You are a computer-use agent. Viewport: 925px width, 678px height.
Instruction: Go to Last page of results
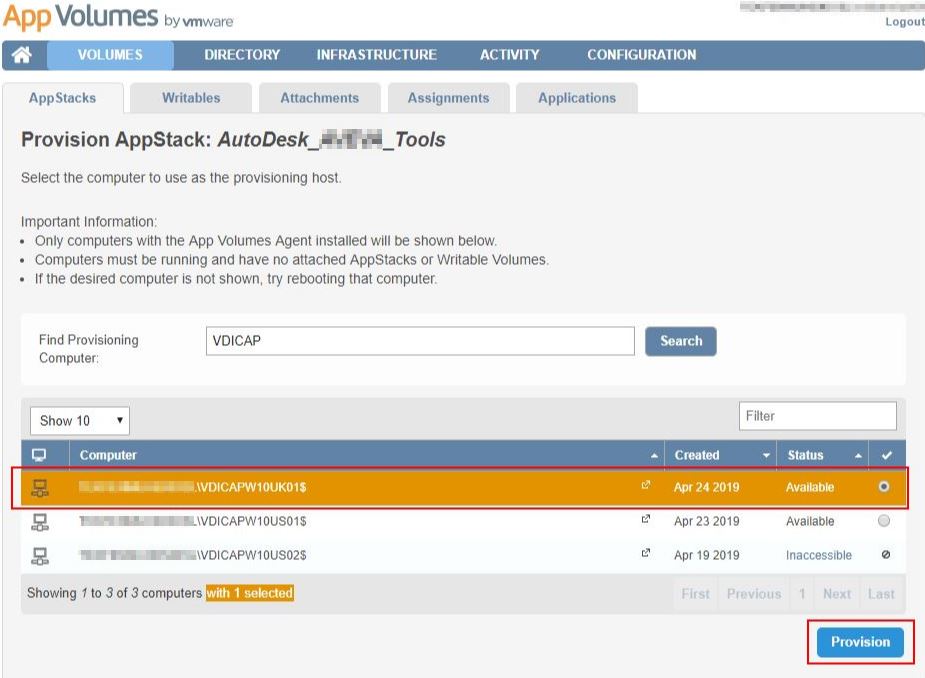881,594
